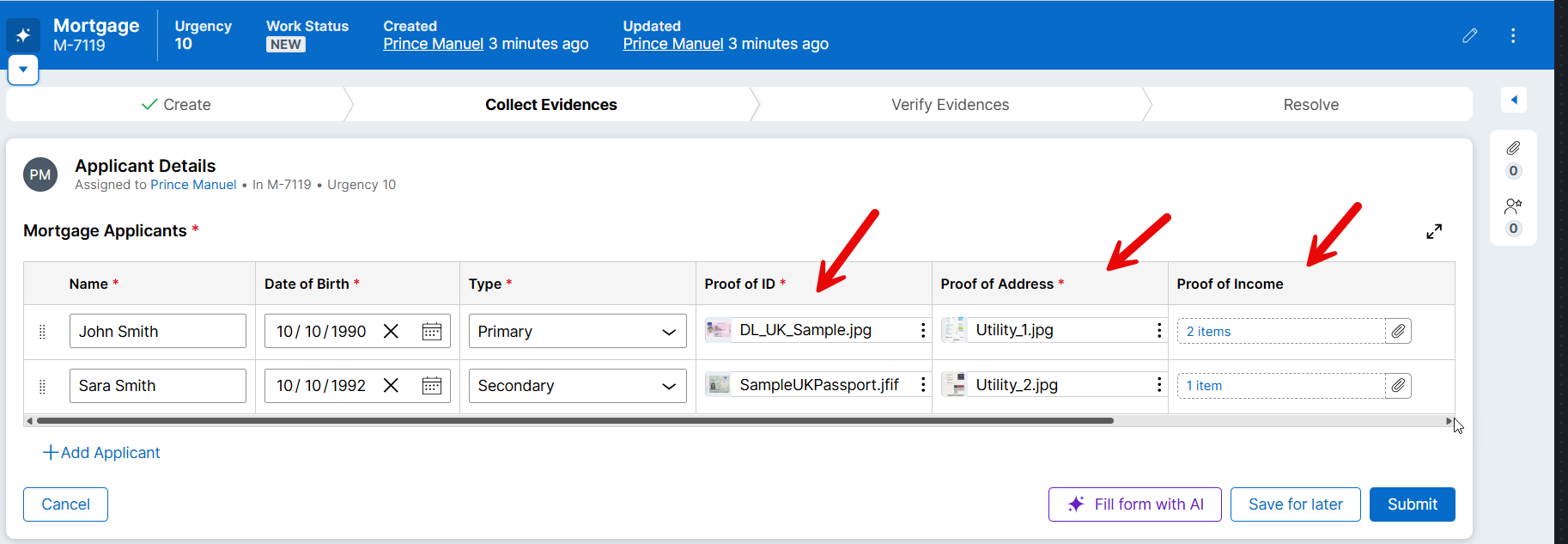This screenshot has width=1568, height=544.
Task: Open options menu for DL_UK_Sample.jpg
Action: click(x=922, y=331)
